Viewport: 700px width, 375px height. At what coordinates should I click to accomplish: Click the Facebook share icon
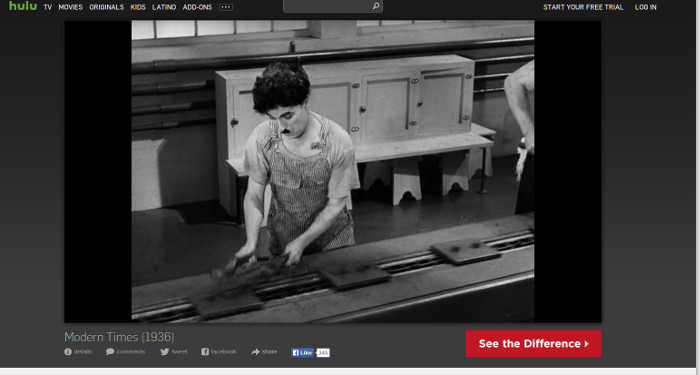coord(205,352)
